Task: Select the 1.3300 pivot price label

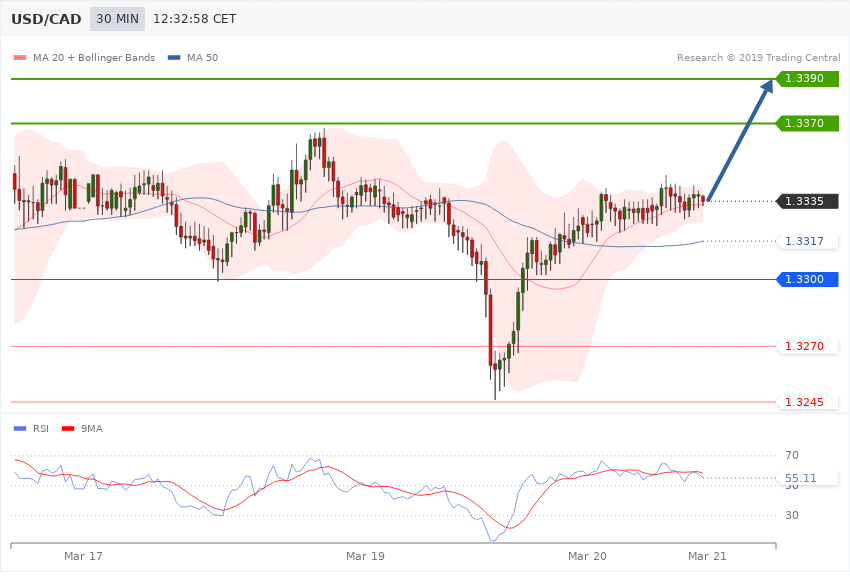Action: click(x=808, y=280)
